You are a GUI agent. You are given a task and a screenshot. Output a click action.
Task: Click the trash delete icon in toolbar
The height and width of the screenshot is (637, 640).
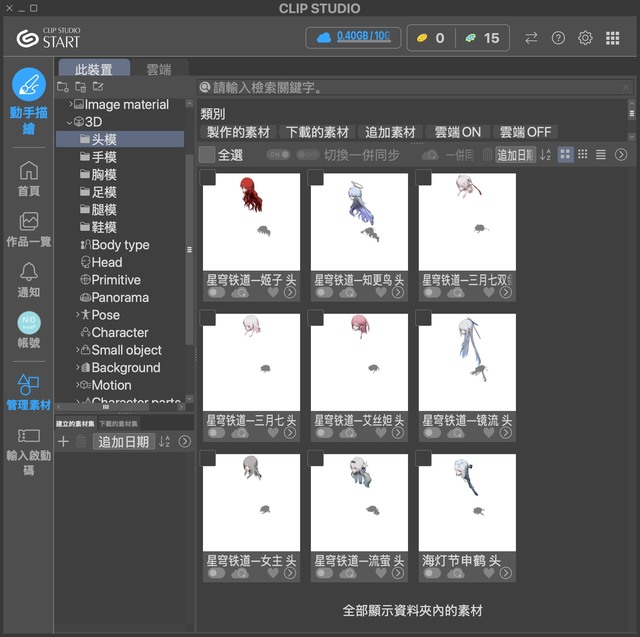(x=487, y=155)
